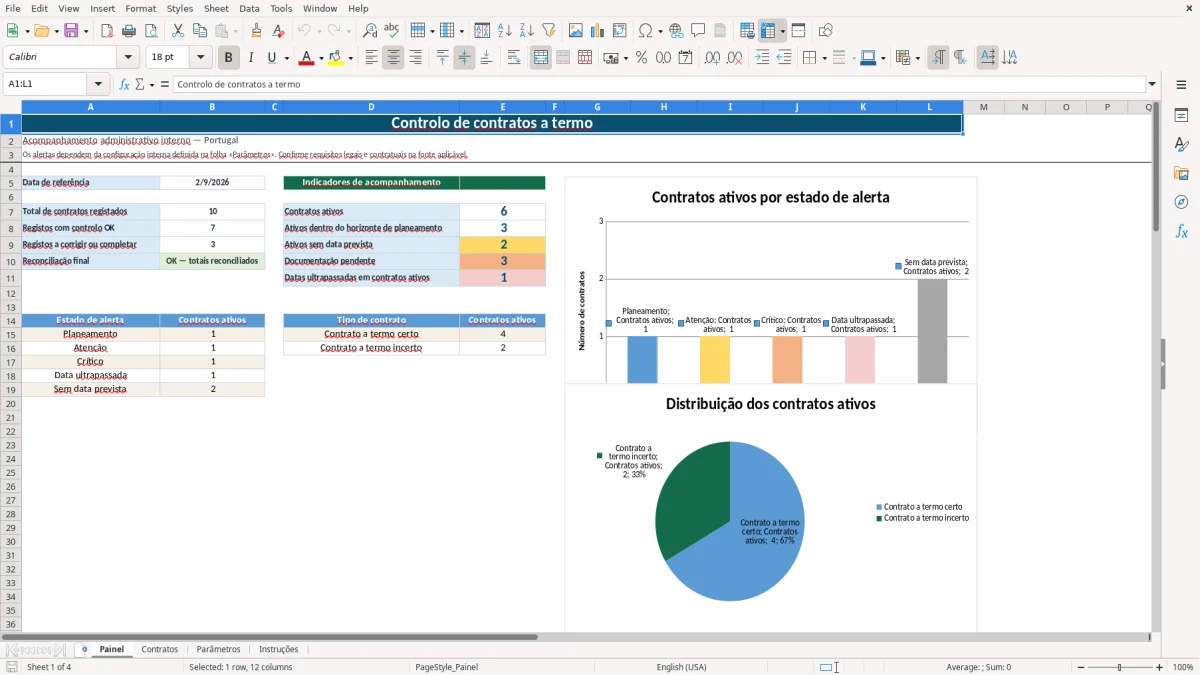Toggle Underline formatting
1200x675 pixels.
(271, 58)
